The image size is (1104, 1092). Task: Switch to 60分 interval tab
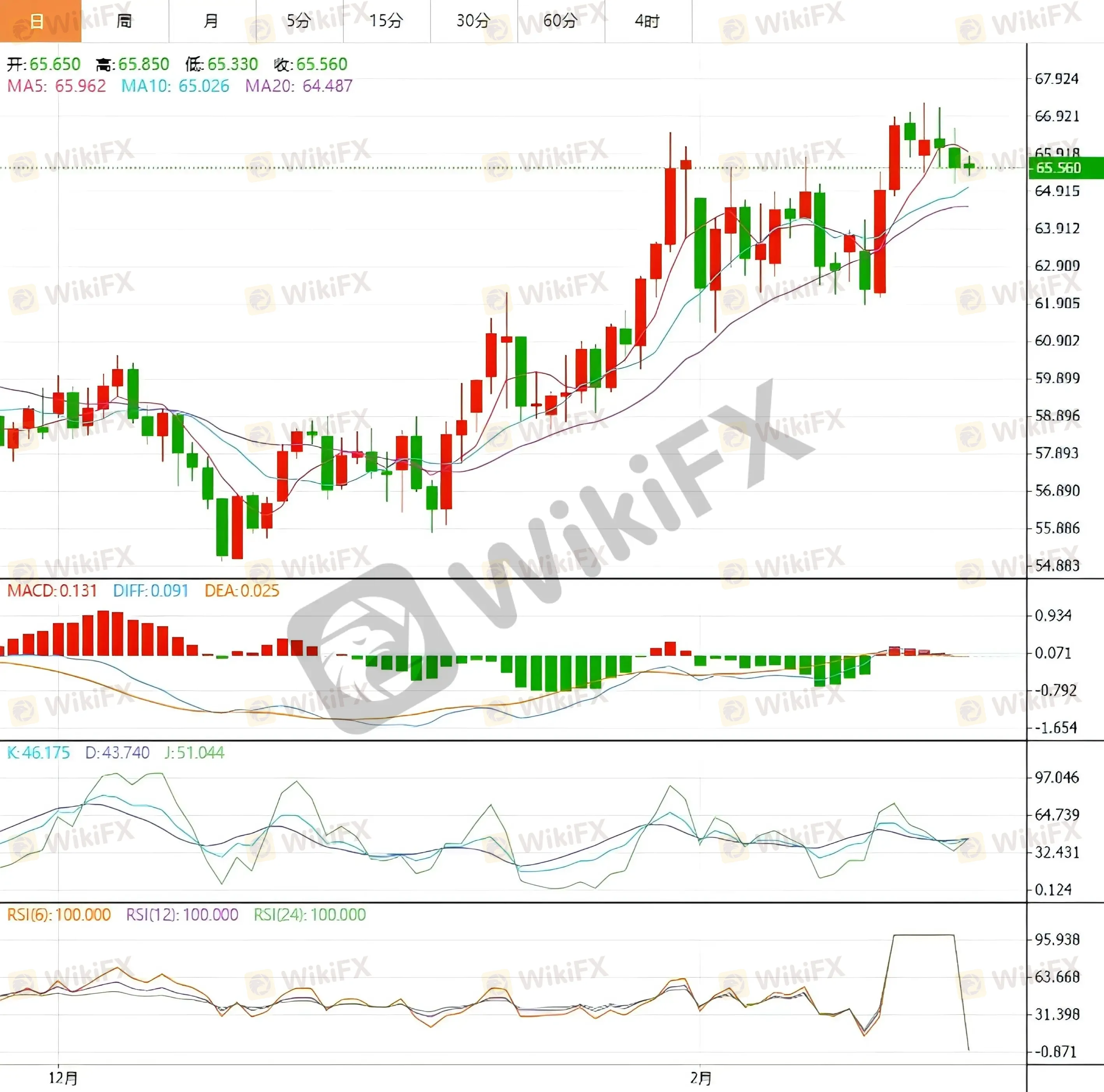561,21
